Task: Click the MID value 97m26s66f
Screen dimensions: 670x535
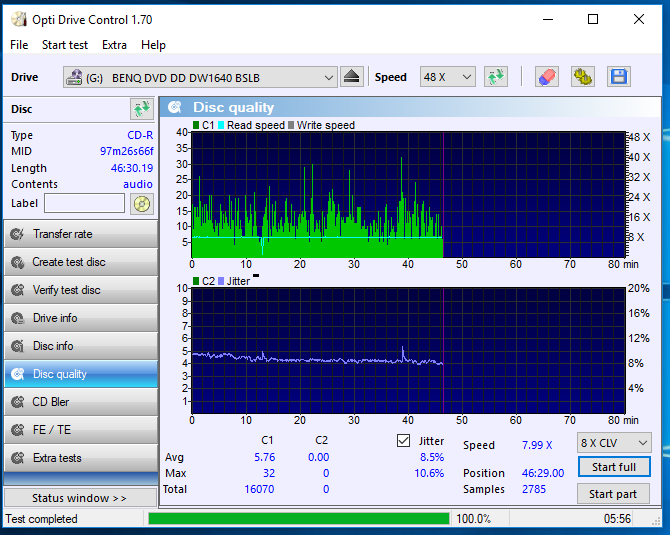Action: tap(126, 151)
